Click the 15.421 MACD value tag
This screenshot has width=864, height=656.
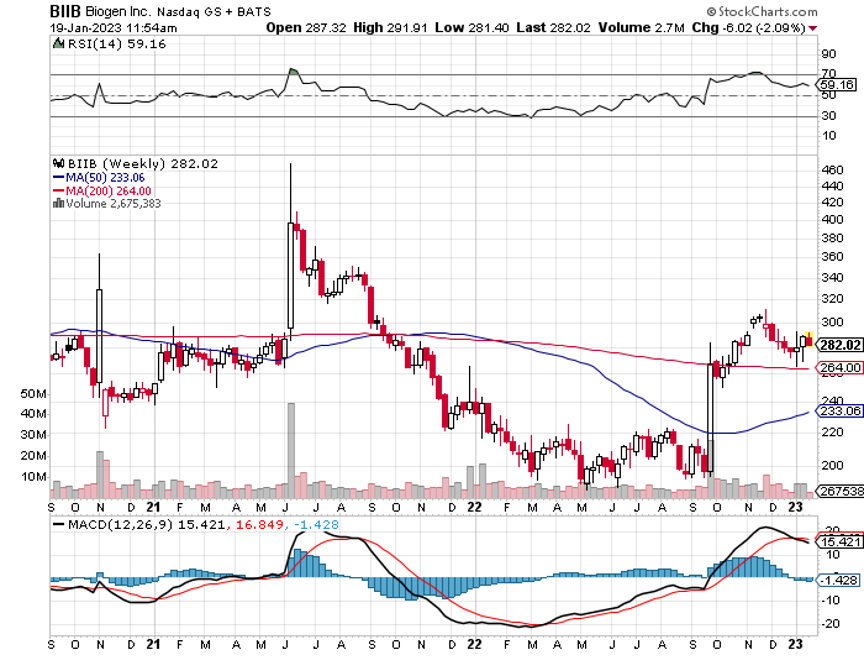coord(840,542)
